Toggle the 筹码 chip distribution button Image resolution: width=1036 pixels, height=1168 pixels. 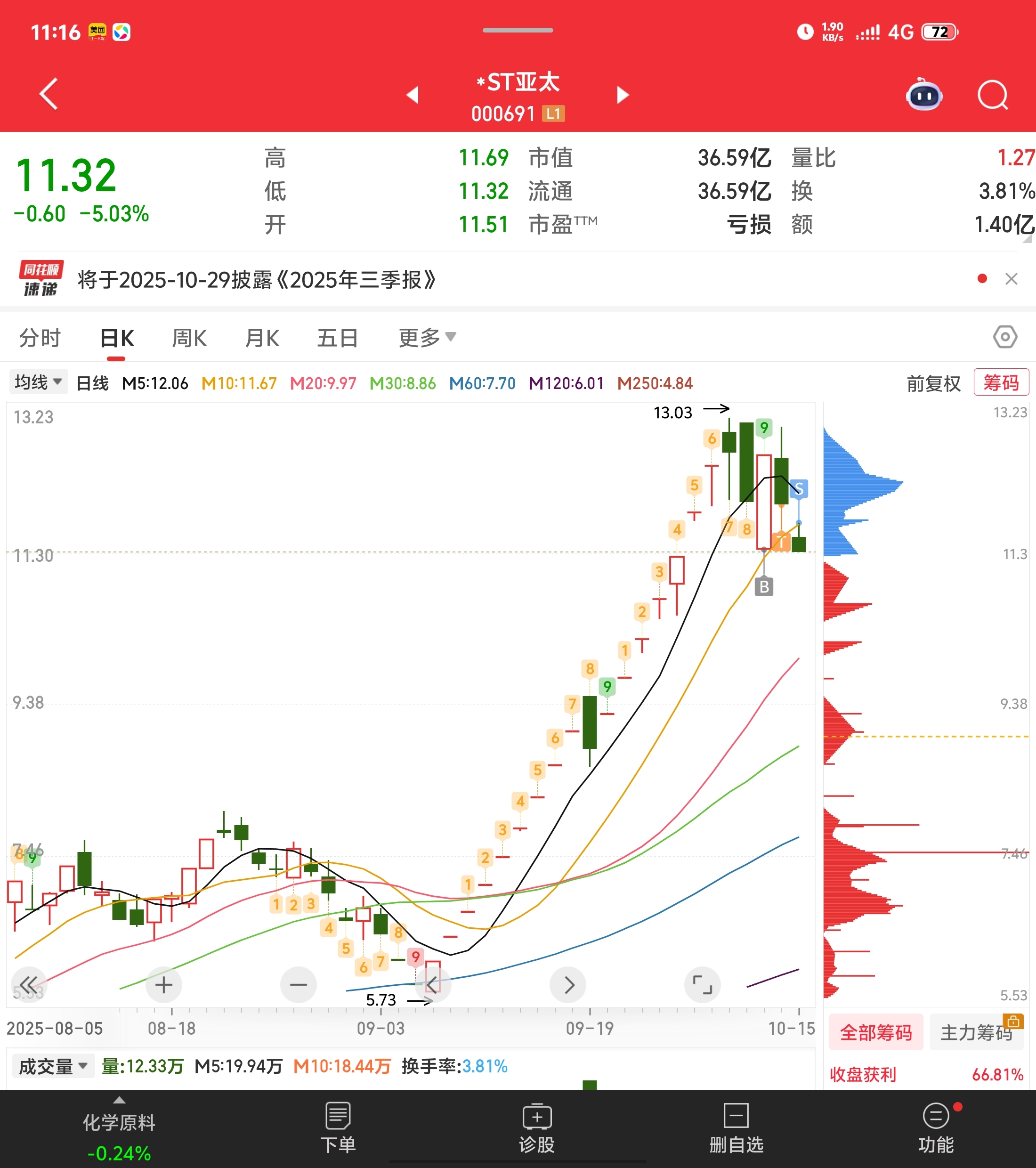(1001, 382)
